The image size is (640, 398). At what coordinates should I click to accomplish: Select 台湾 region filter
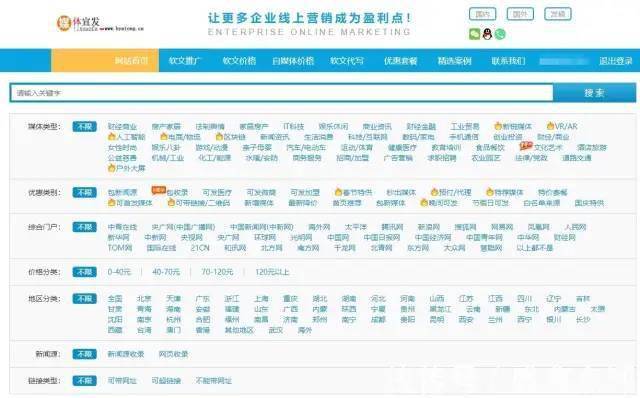(x=144, y=330)
